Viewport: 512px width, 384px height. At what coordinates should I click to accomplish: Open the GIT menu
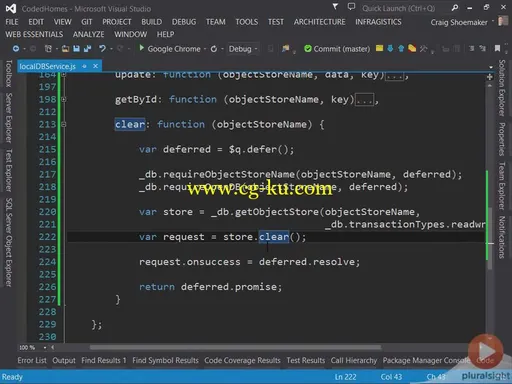point(86,22)
